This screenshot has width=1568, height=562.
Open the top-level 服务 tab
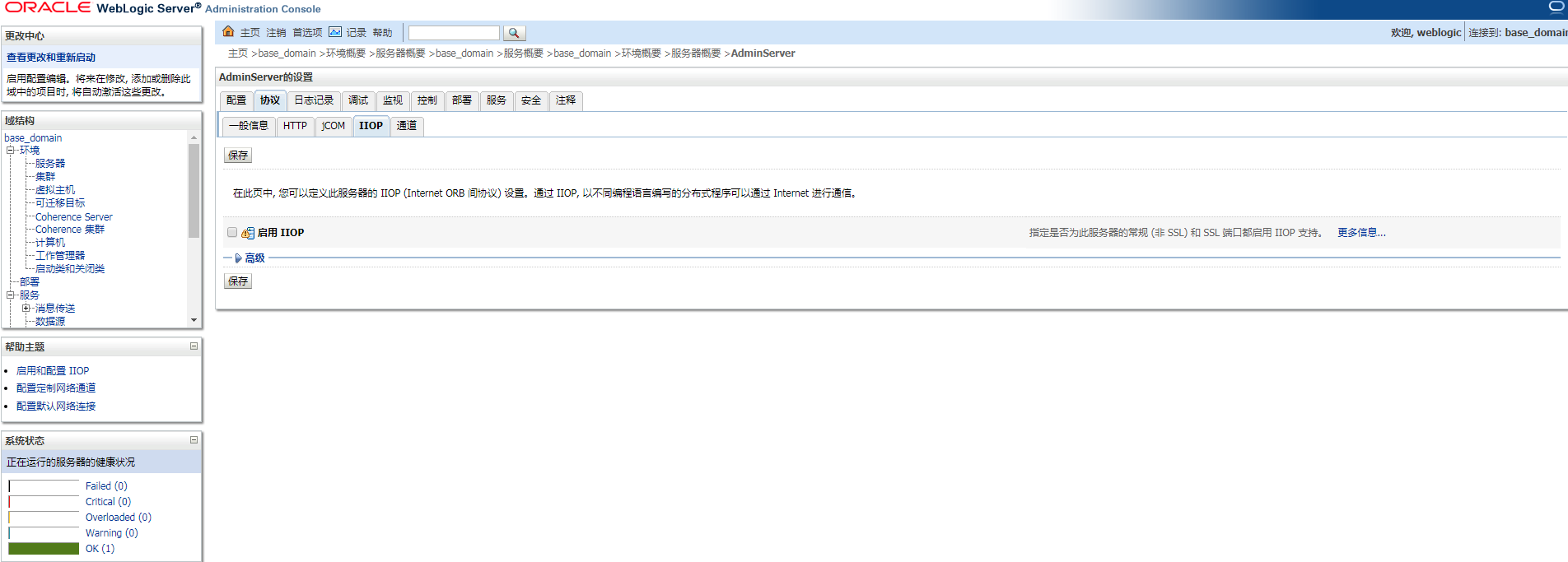tap(497, 100)
